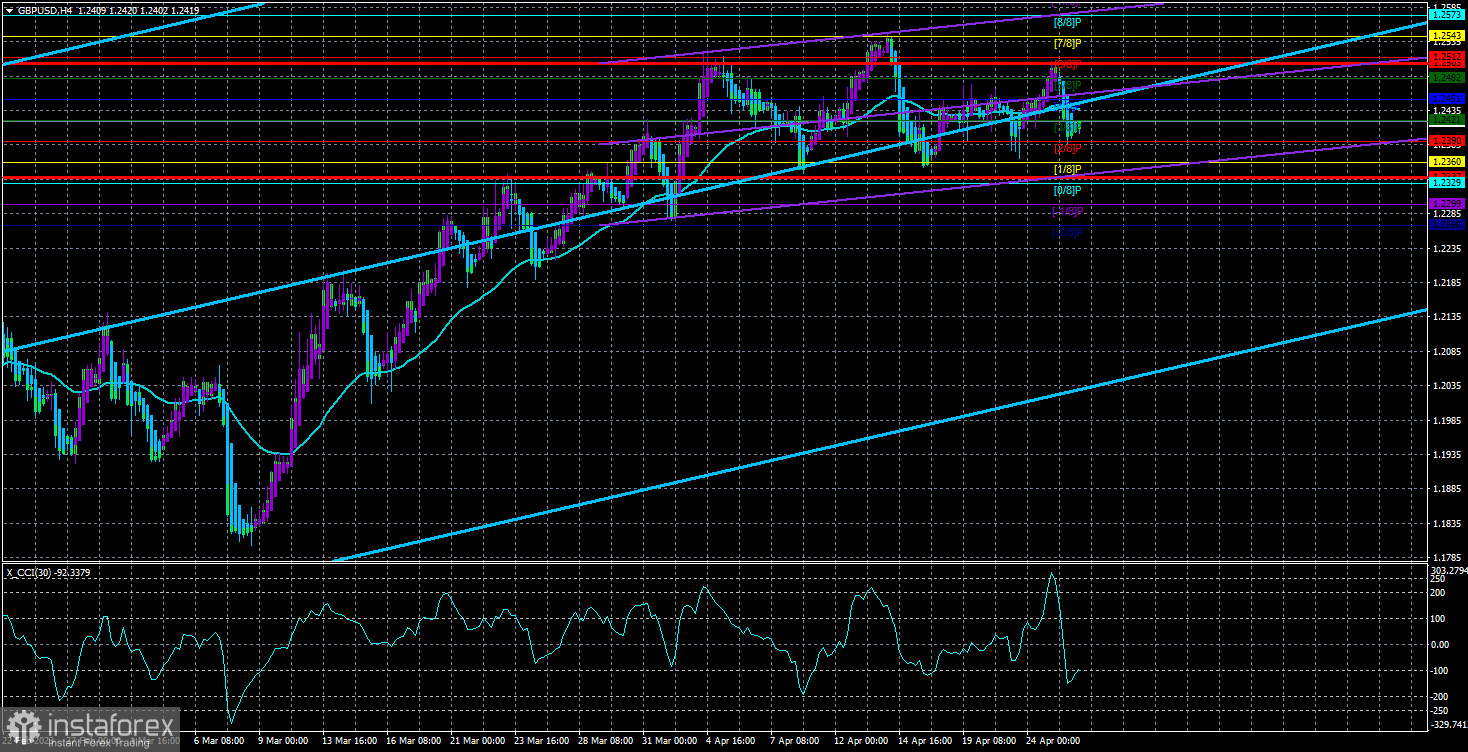The width and height of the screenshot is (1468, 752).
Task: Click the 1.2329 cyan price label
Action: (x=1447, y=183)
